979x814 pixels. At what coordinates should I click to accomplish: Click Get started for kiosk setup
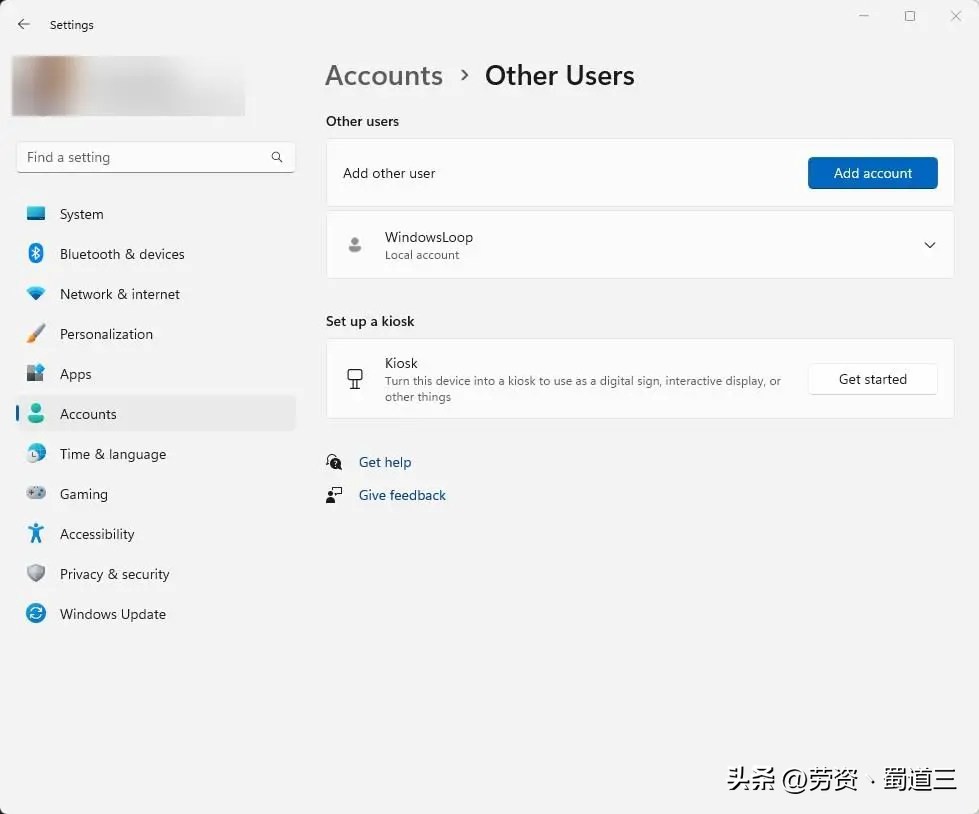tap(872, 379)
